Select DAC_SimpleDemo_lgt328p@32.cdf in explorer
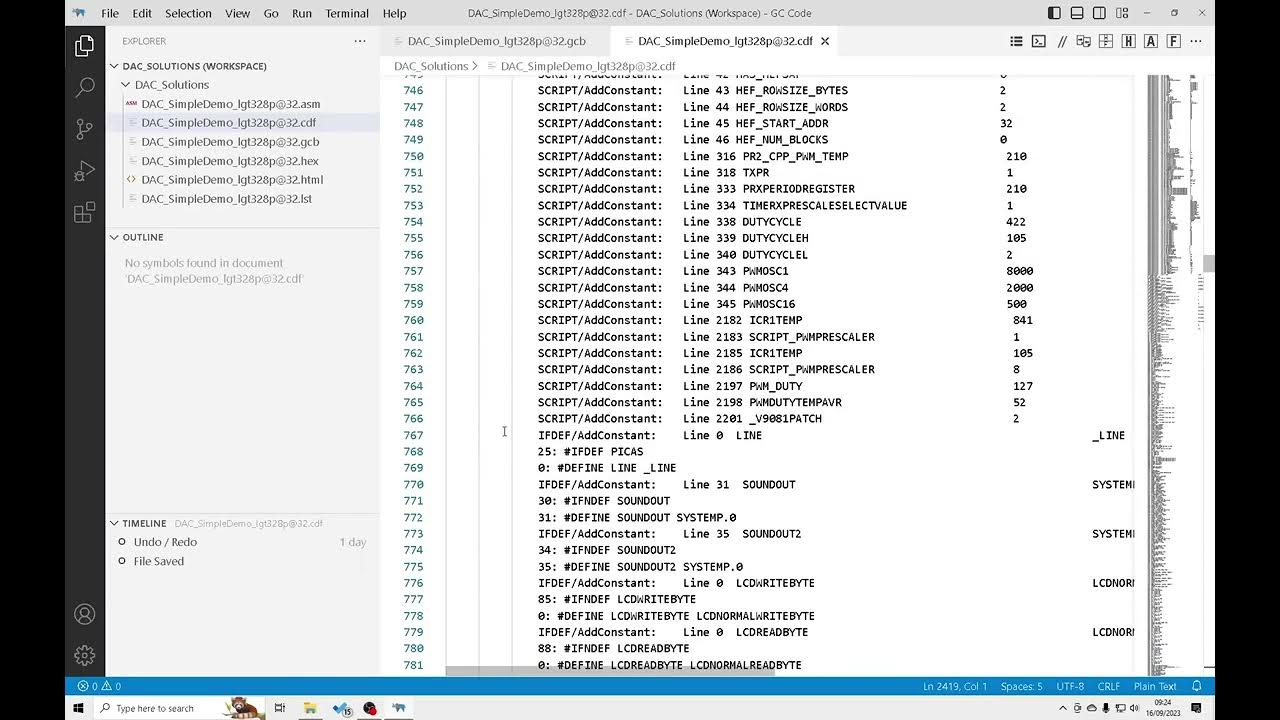This screenshot has height=720, width=1280. tap(242, 123)
